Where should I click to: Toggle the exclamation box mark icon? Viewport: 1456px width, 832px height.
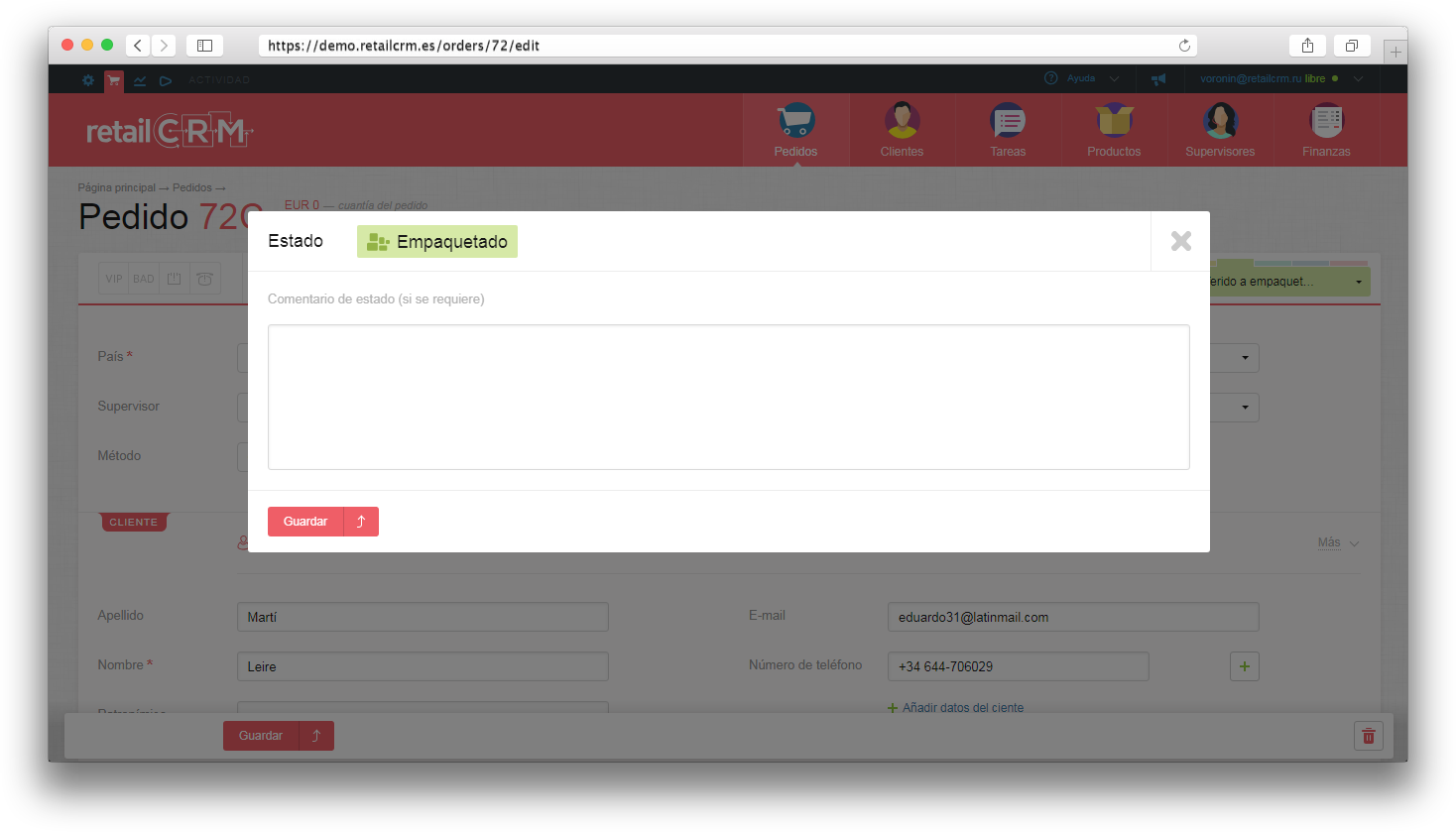point(174,279)
